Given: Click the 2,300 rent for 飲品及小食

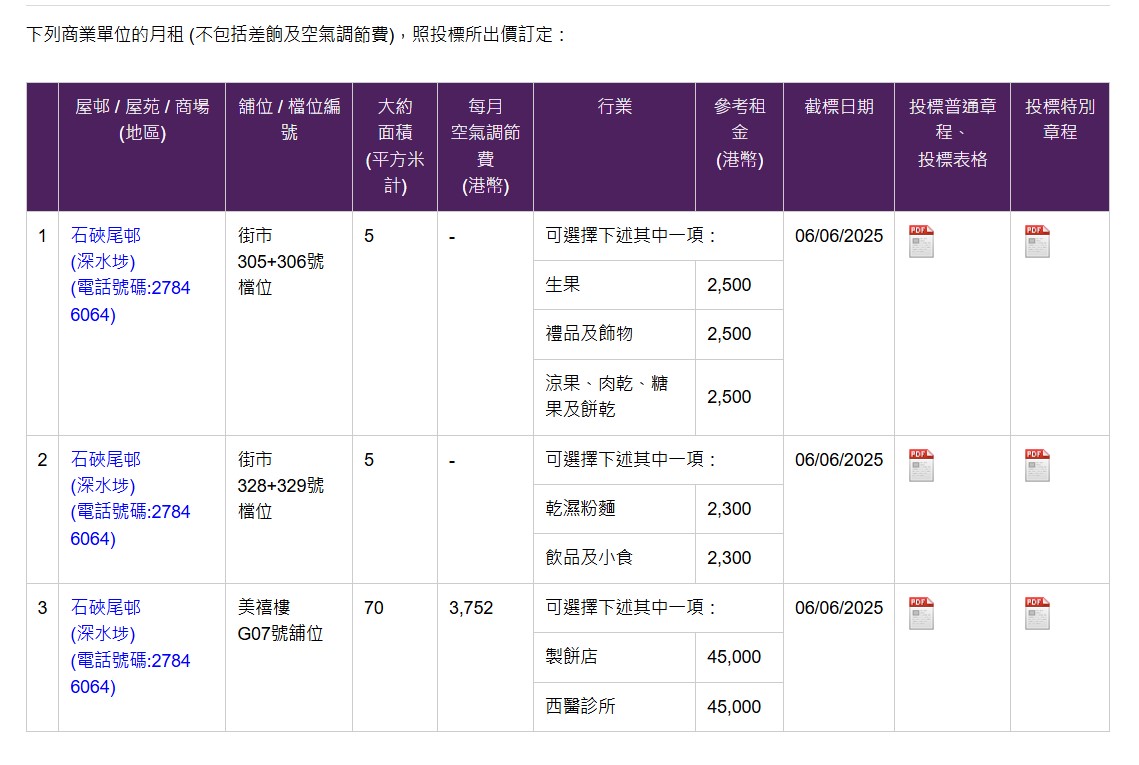Looking at the screenshot, I should (x=729, y=558).
